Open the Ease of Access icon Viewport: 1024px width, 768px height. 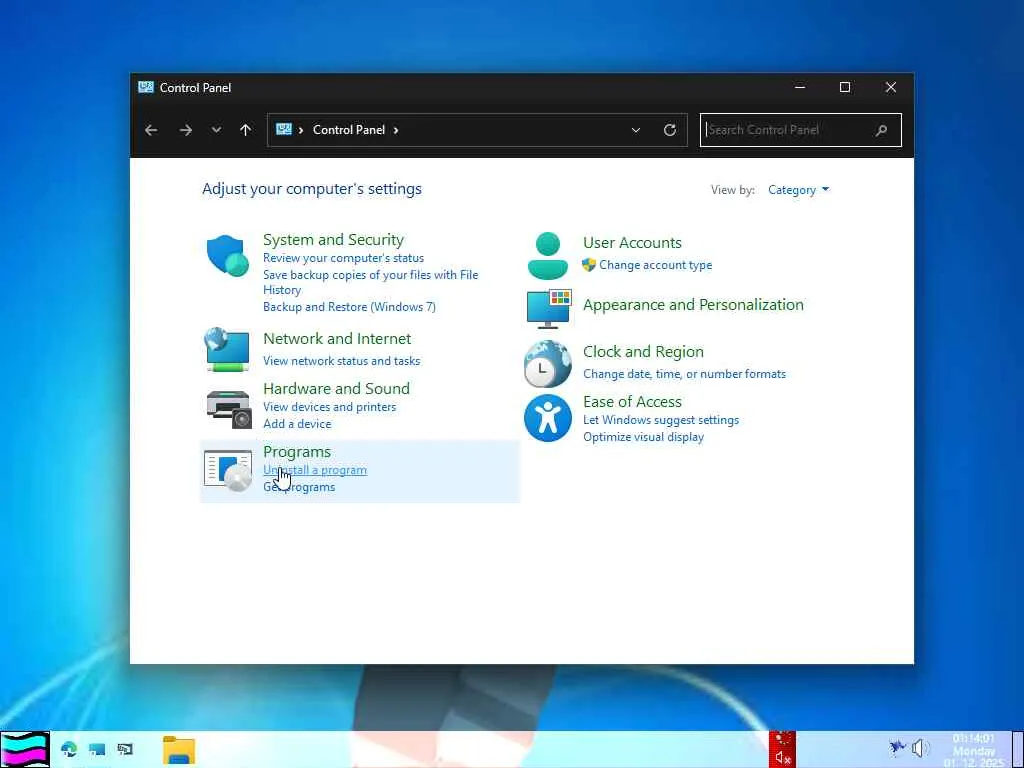[547, 418]
